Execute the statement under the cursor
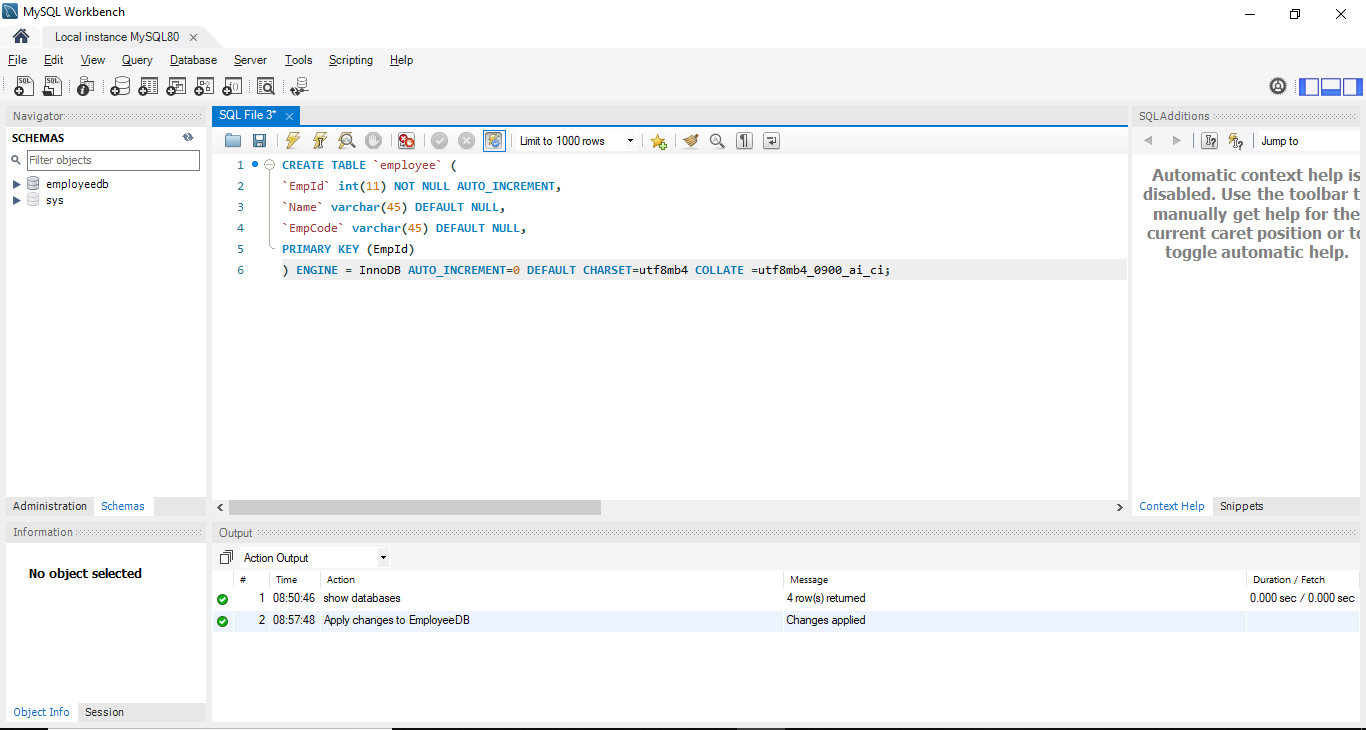 click(x=320, y=141)
